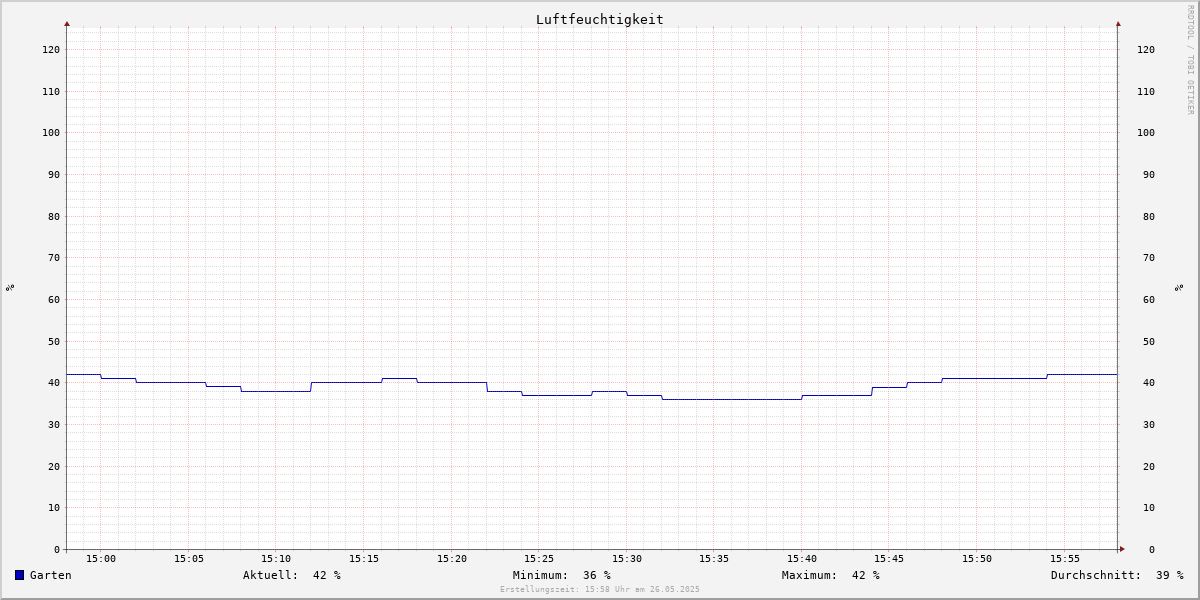This screenshot has width=1200, height=600.
Task: Click the 50 label on left axis
Action: point(54,342)
